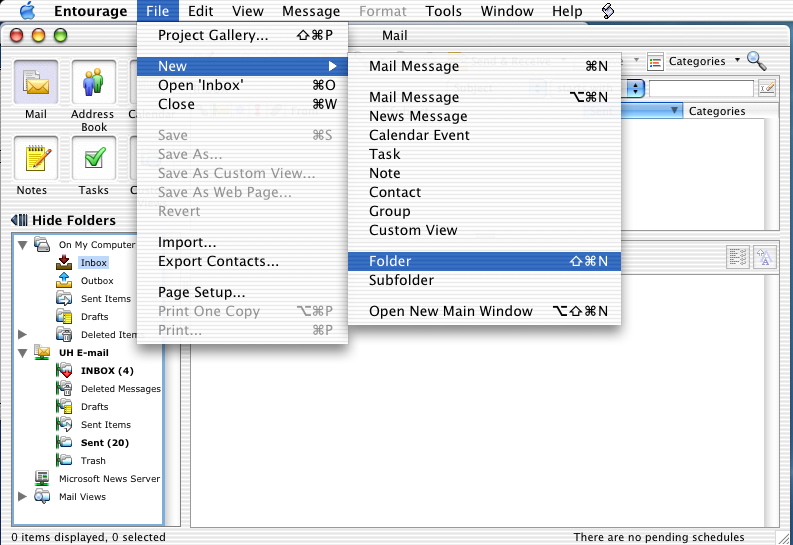Select the UH E-mail Sent Items folder
Viewport: 793px width, 545px height.
(x=106, y=425)
